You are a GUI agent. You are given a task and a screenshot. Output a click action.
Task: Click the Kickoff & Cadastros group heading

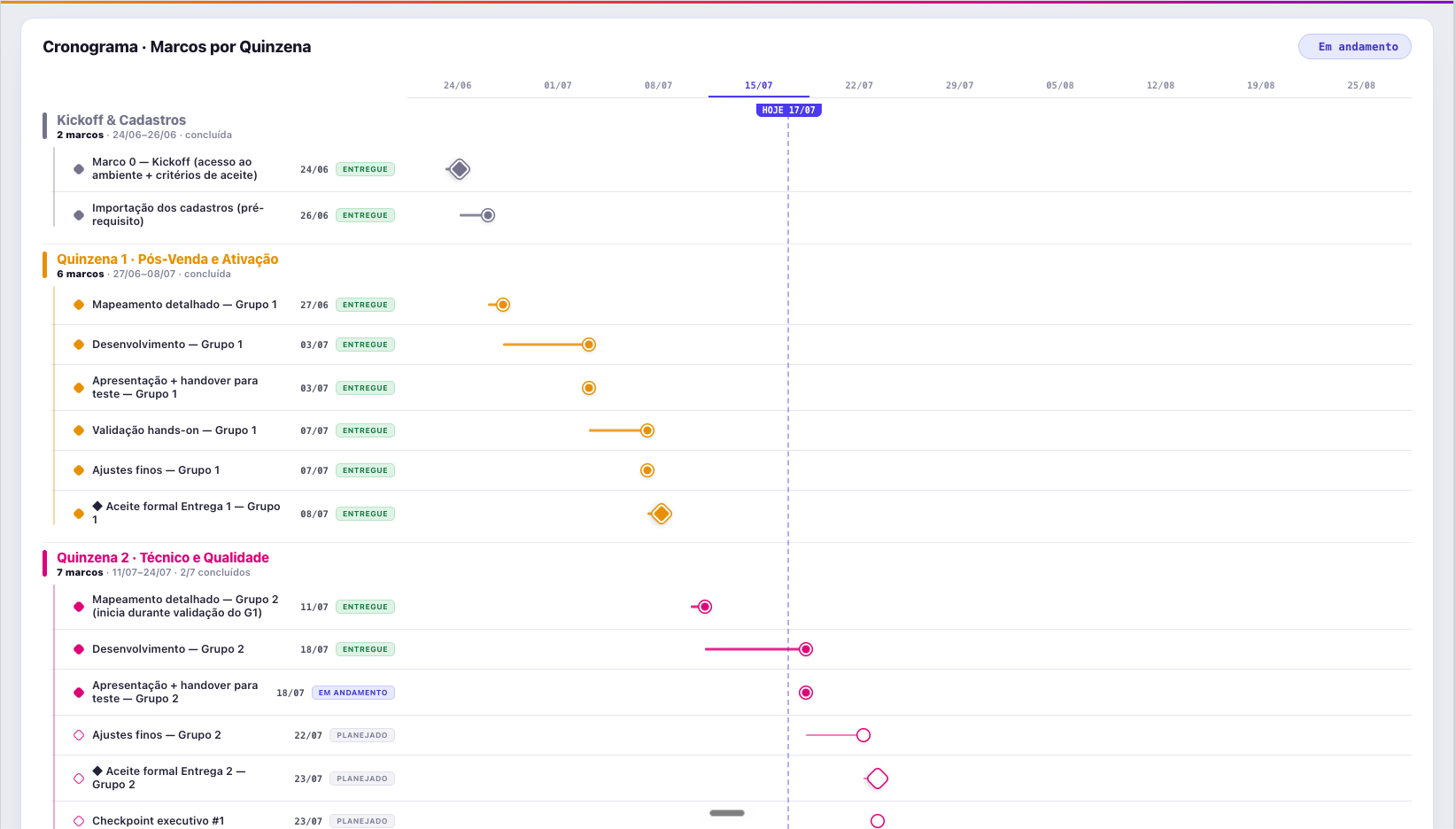(x=121, y=120)
